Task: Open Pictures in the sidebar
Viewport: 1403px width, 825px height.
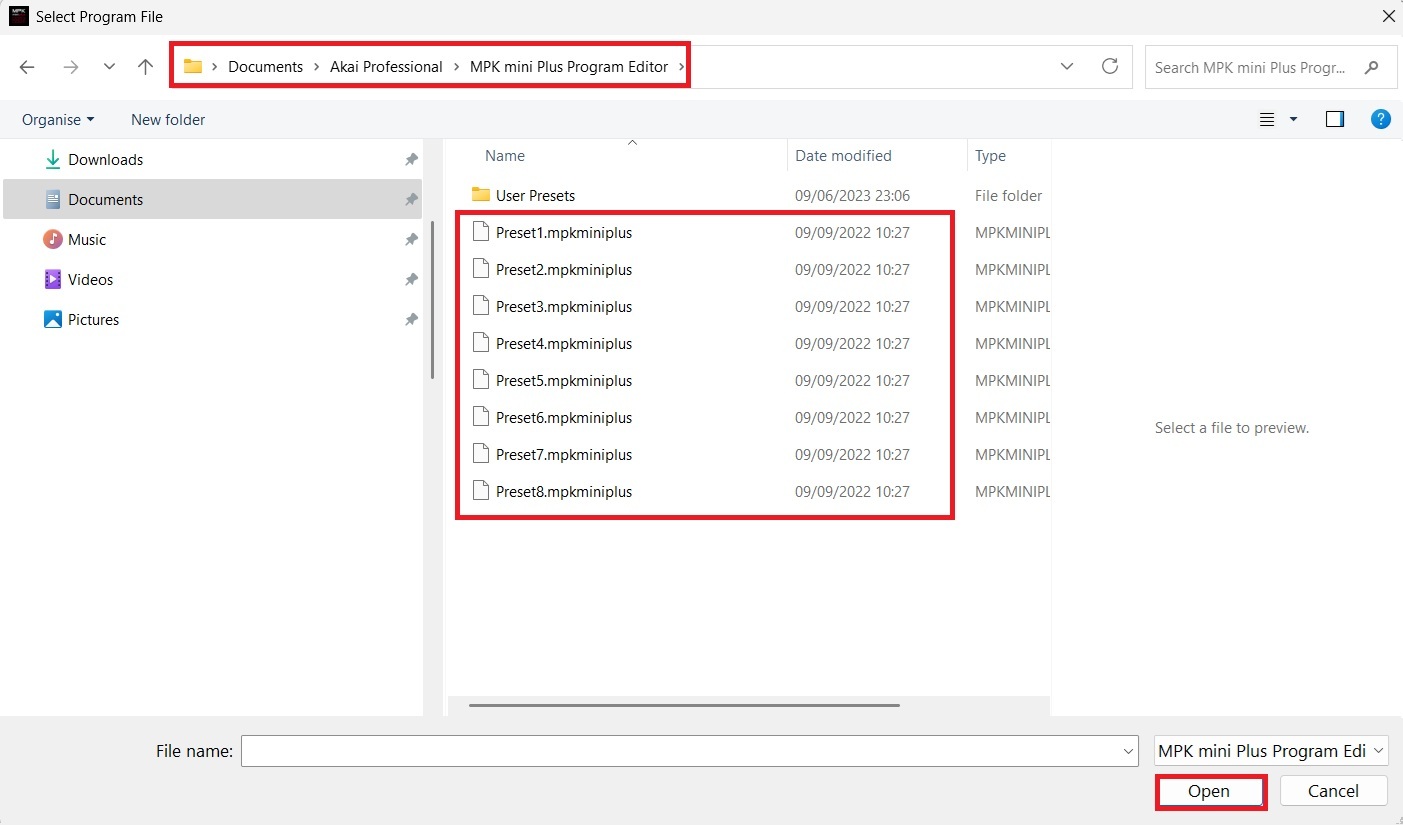Action: [x=93, y=319]
